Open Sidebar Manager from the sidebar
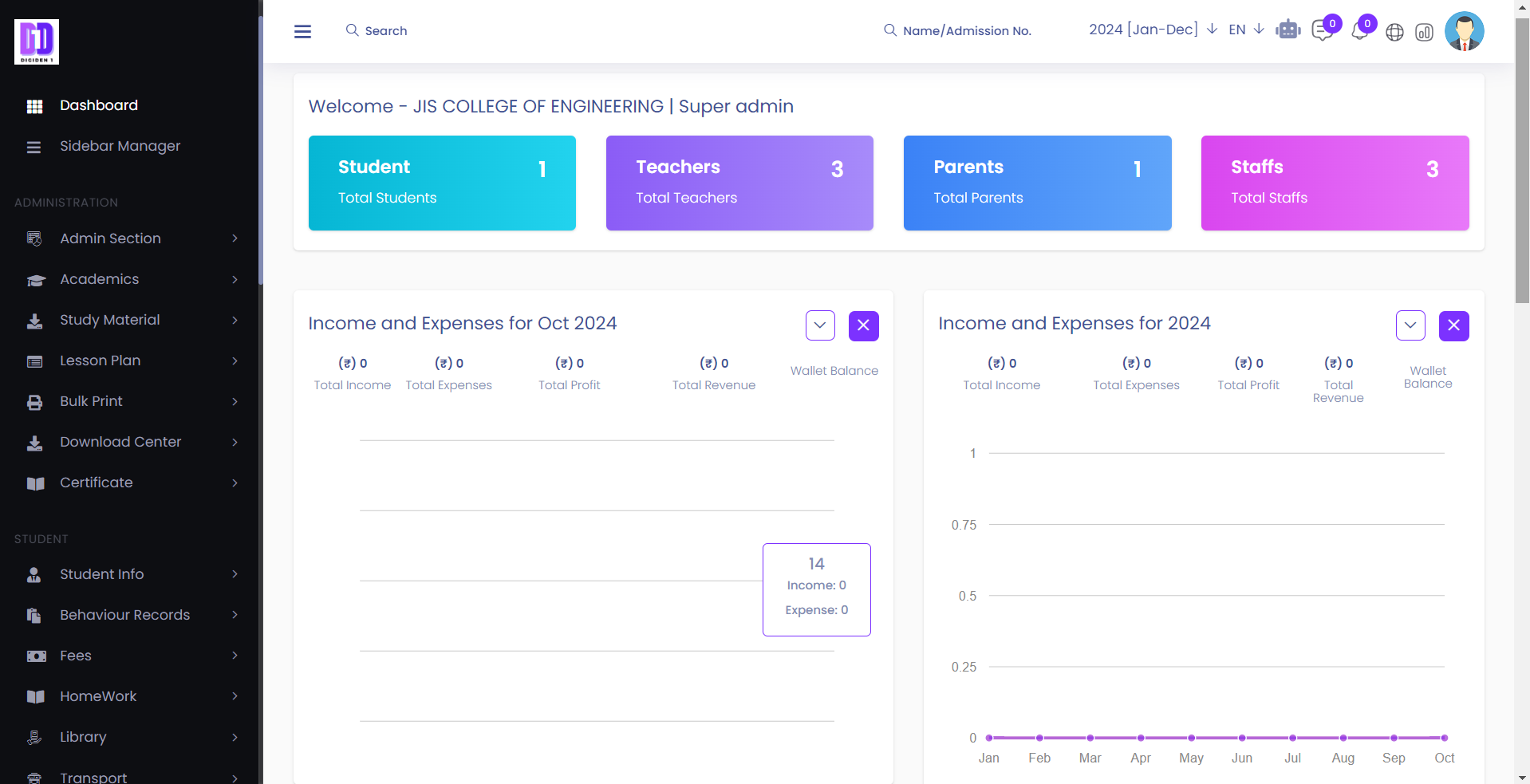The height and width of the screenshot is (784, 1530). click(x=120, y=146)
